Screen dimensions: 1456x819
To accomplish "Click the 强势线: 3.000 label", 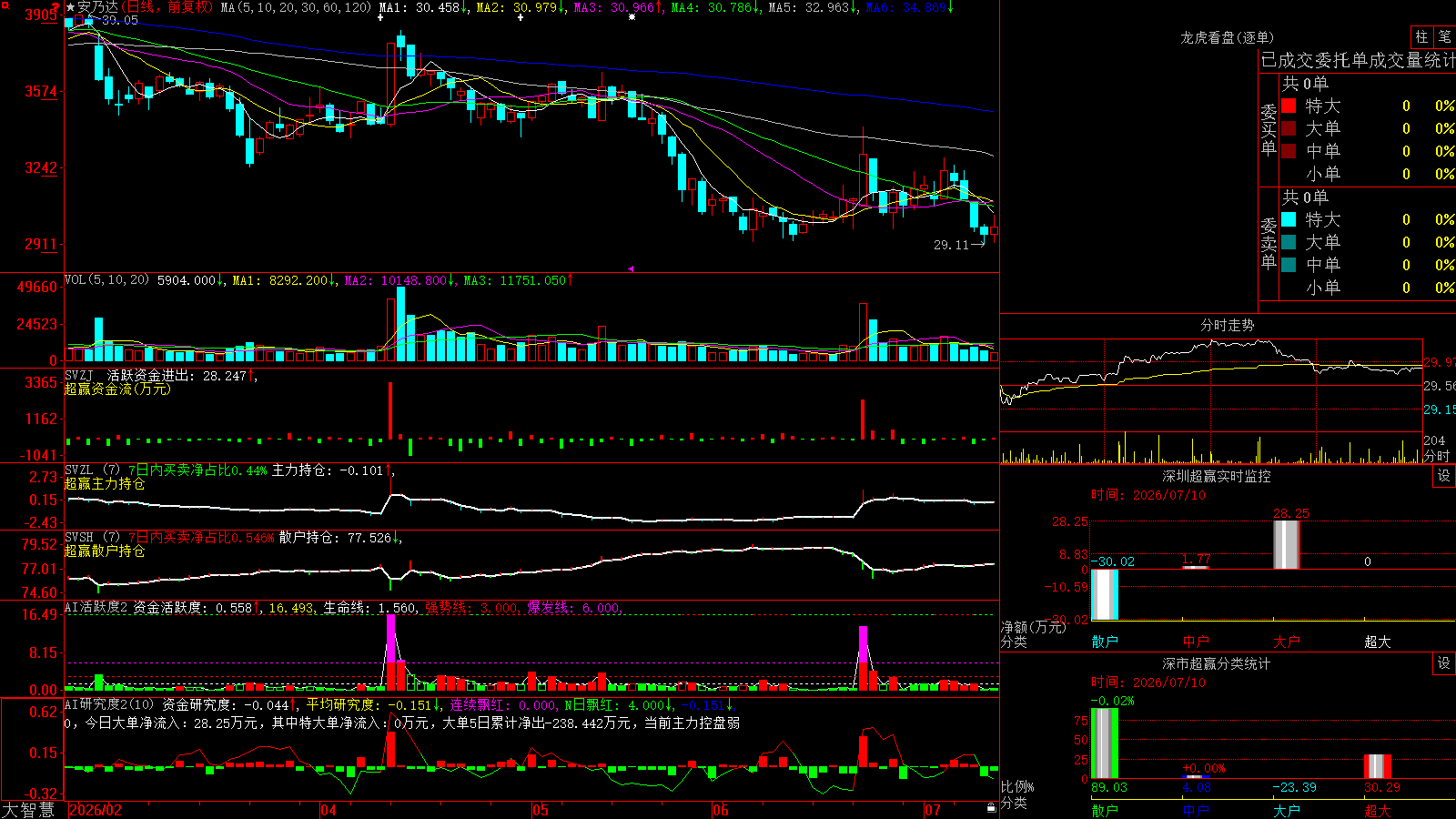I will (471, 607).
